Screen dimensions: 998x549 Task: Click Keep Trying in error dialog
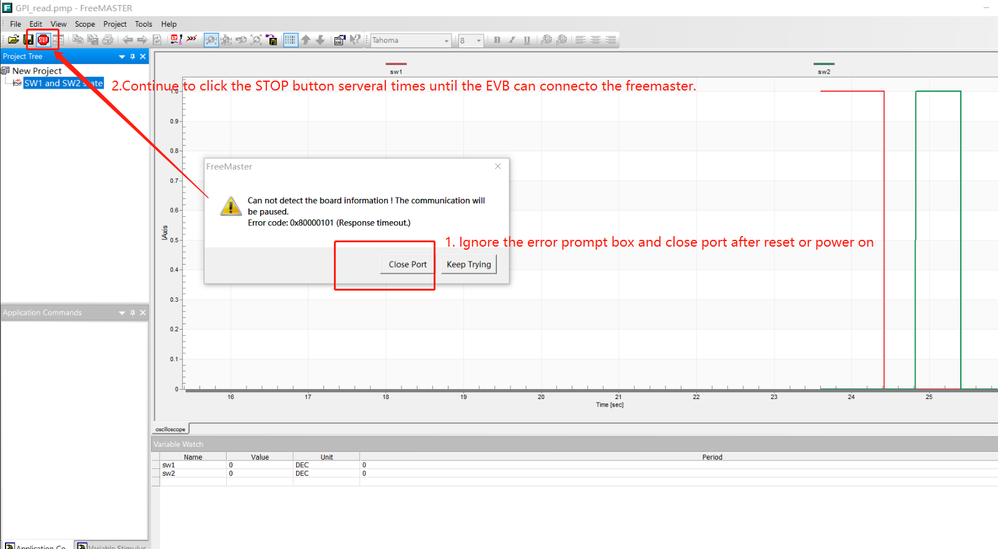tap(468, 264)
